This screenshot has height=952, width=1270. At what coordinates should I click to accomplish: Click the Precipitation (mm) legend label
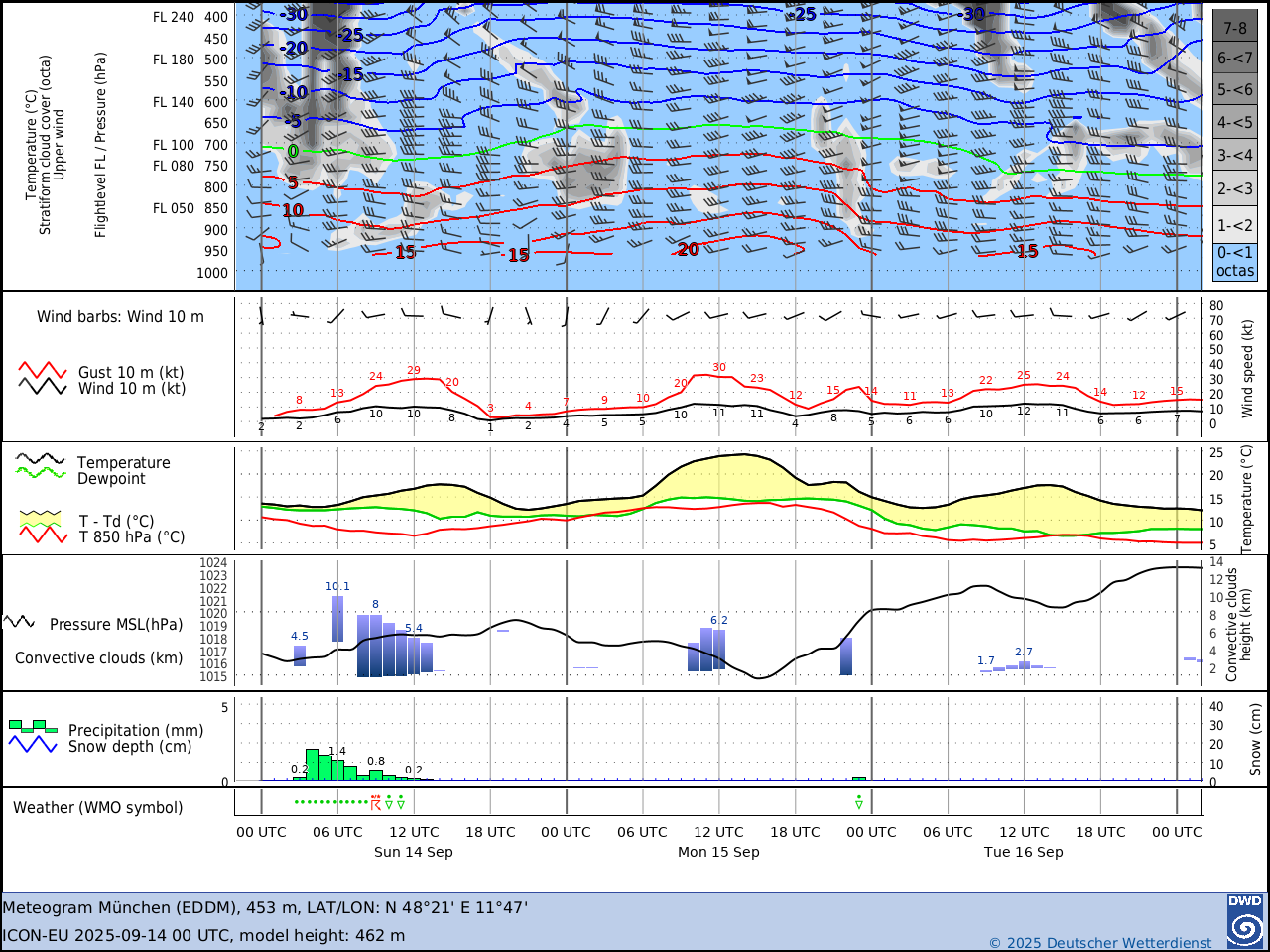tap(136, 731)
